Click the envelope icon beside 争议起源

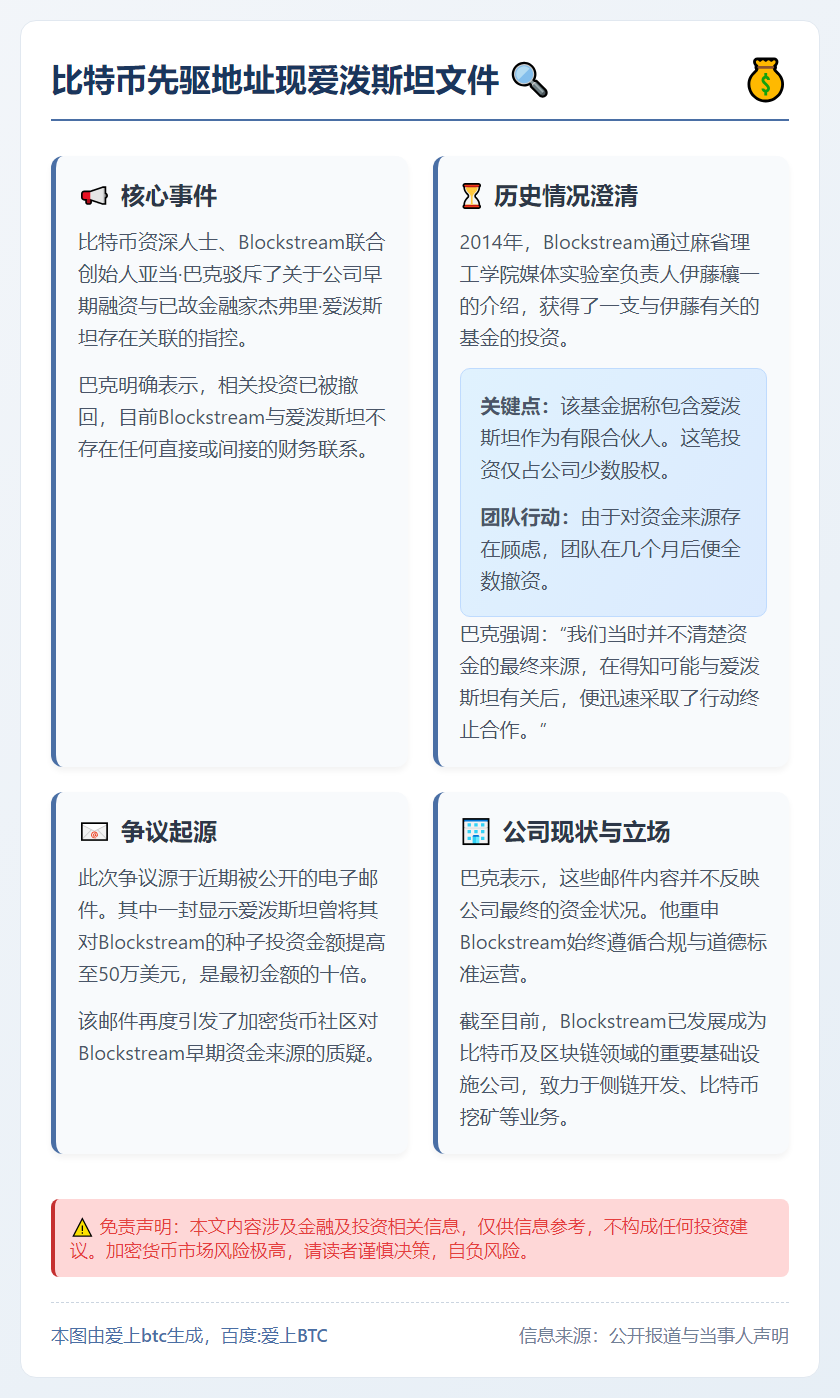[x=94, y=832]
